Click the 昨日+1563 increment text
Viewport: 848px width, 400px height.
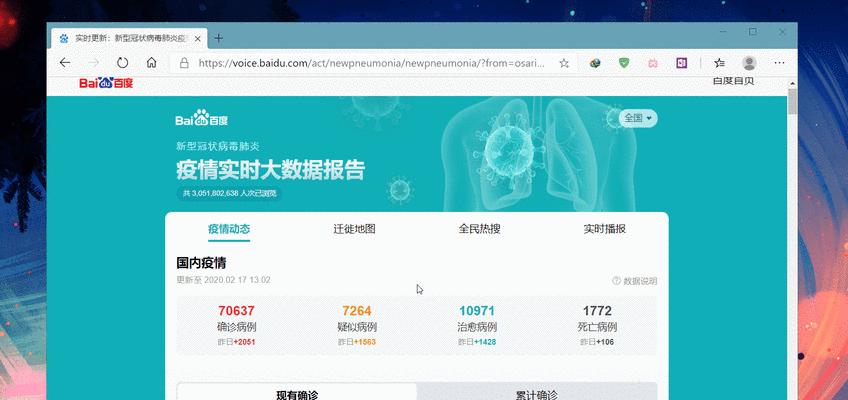[x=357, y=342]
